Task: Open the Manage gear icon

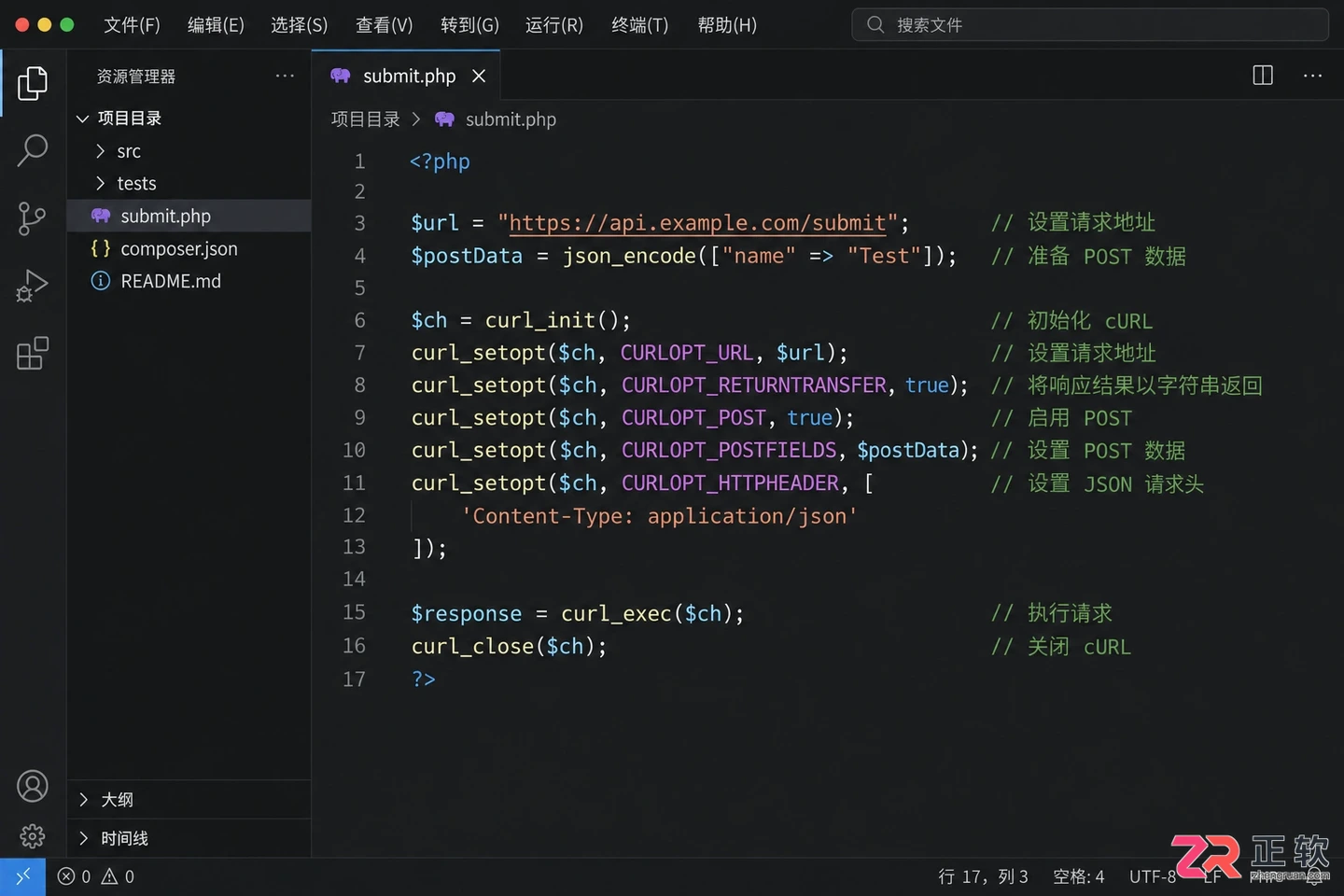Action: point(33,835)
